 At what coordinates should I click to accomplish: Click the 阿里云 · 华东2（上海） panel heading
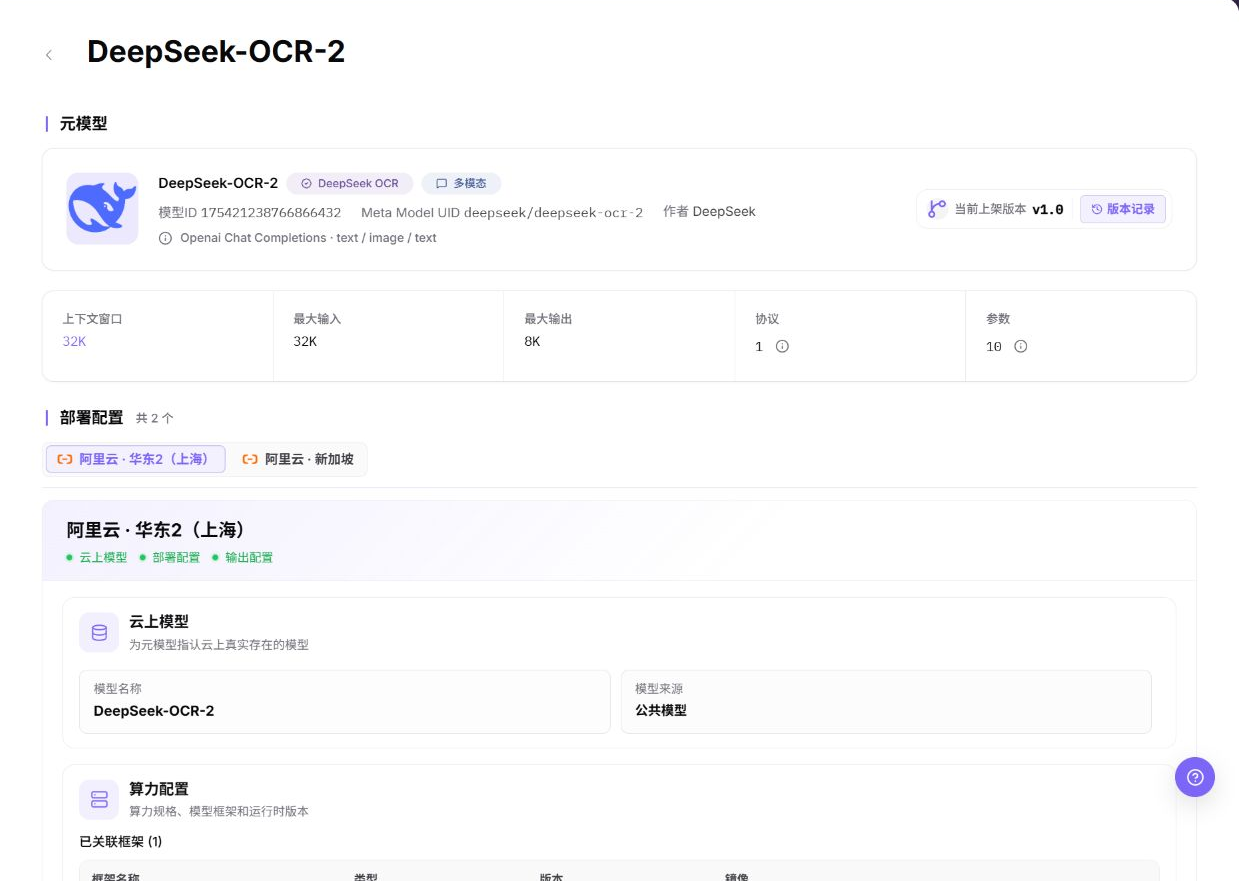pyautogui.click(x=156, y=530)
